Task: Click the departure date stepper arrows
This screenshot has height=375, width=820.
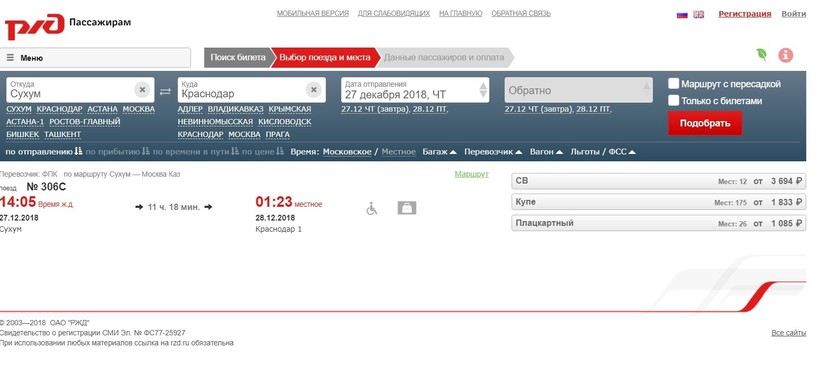Action: 483,90
